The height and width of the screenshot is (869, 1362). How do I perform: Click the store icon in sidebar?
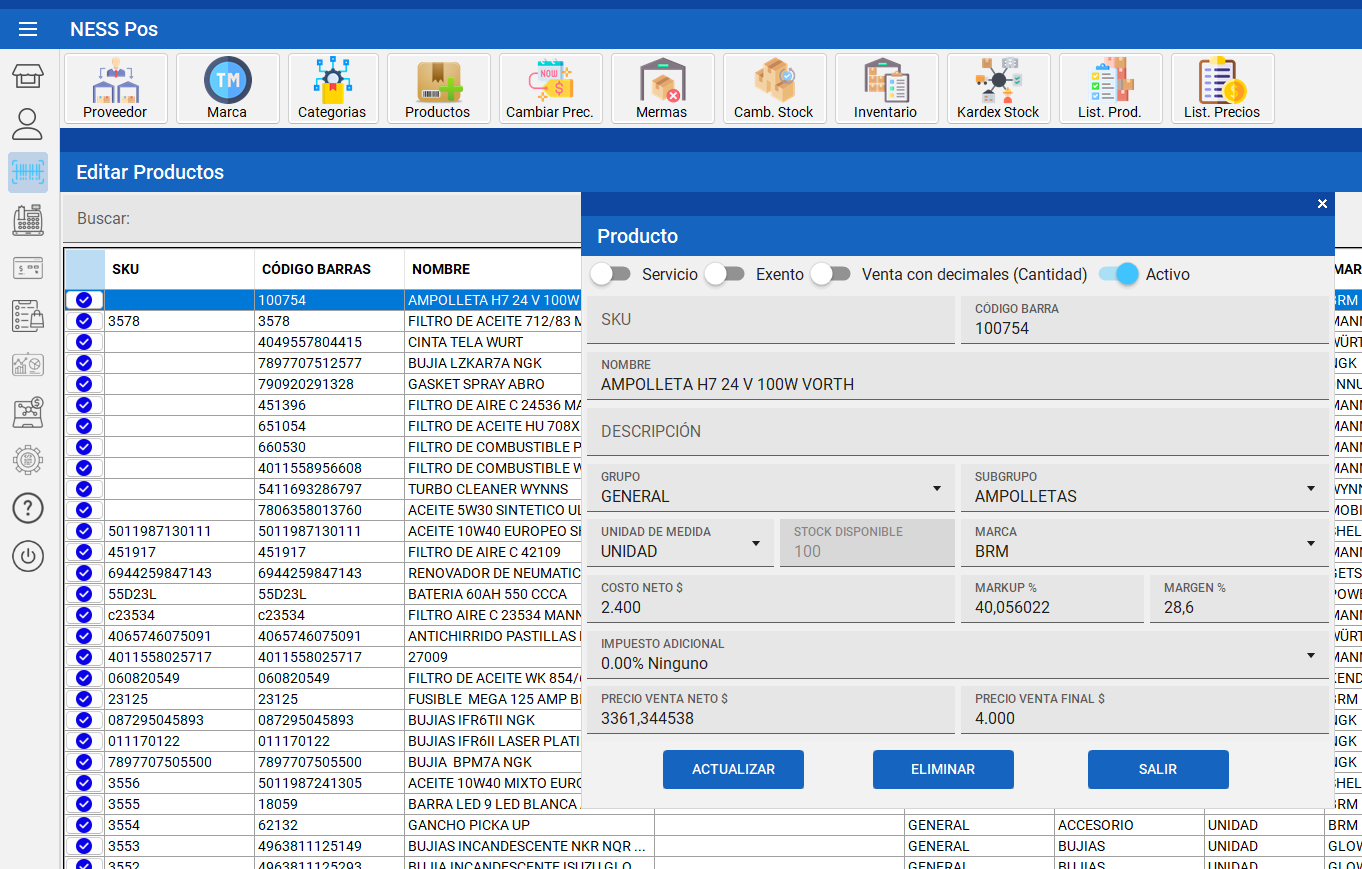pyautogui.click(x=28, y=77)
